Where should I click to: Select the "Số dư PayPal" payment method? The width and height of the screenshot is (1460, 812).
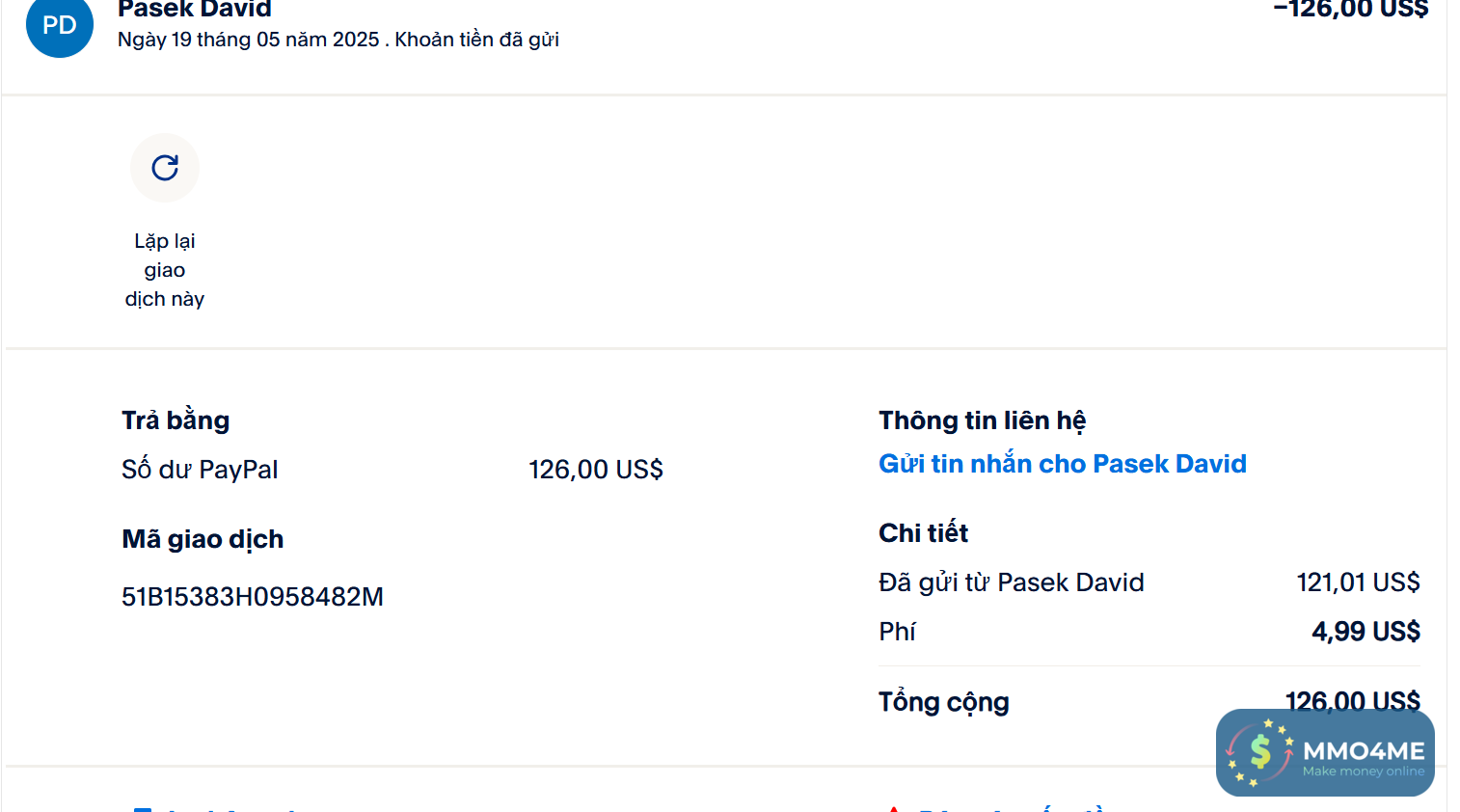[200, 470]
